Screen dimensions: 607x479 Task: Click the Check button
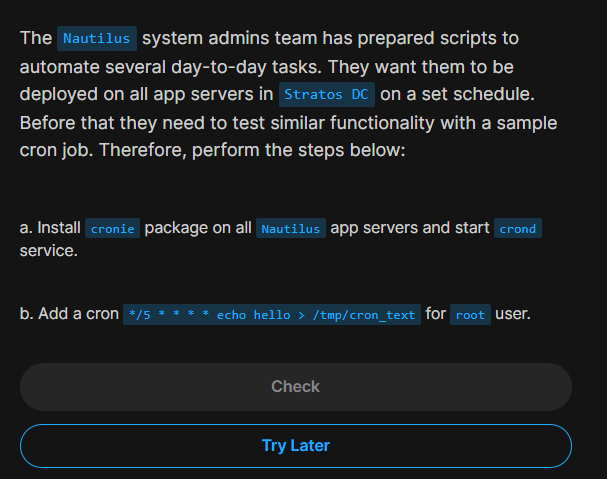tap(295, 387)
